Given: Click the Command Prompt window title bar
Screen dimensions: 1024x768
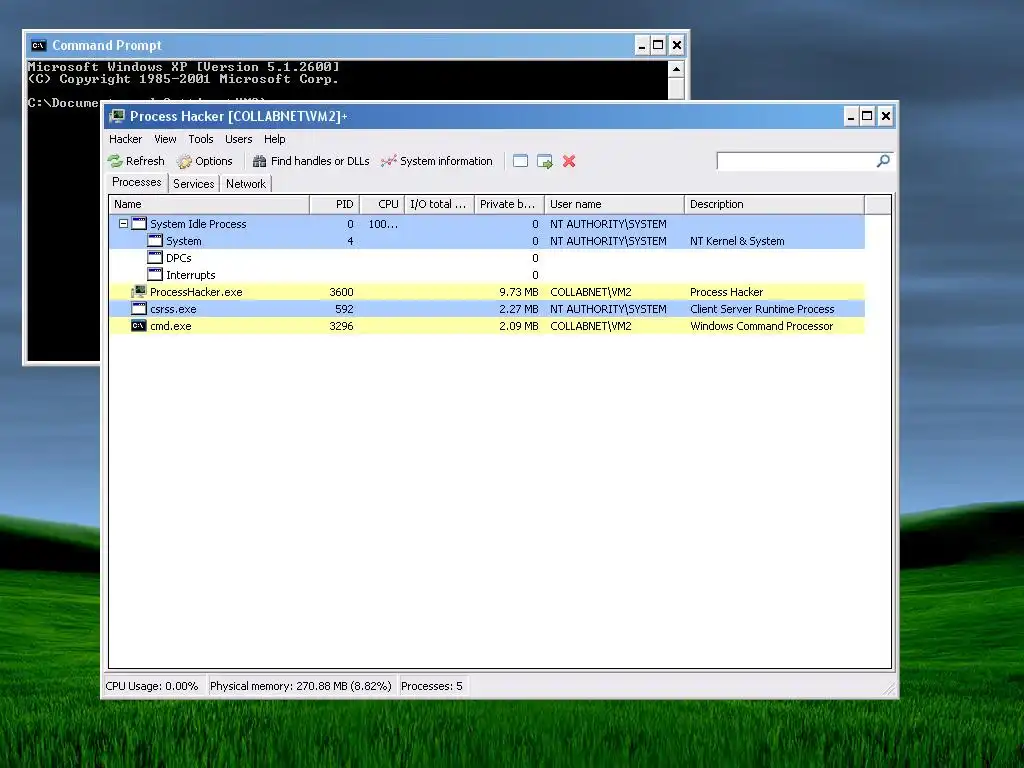Looking at the screenshot, I should click(330, 45).
